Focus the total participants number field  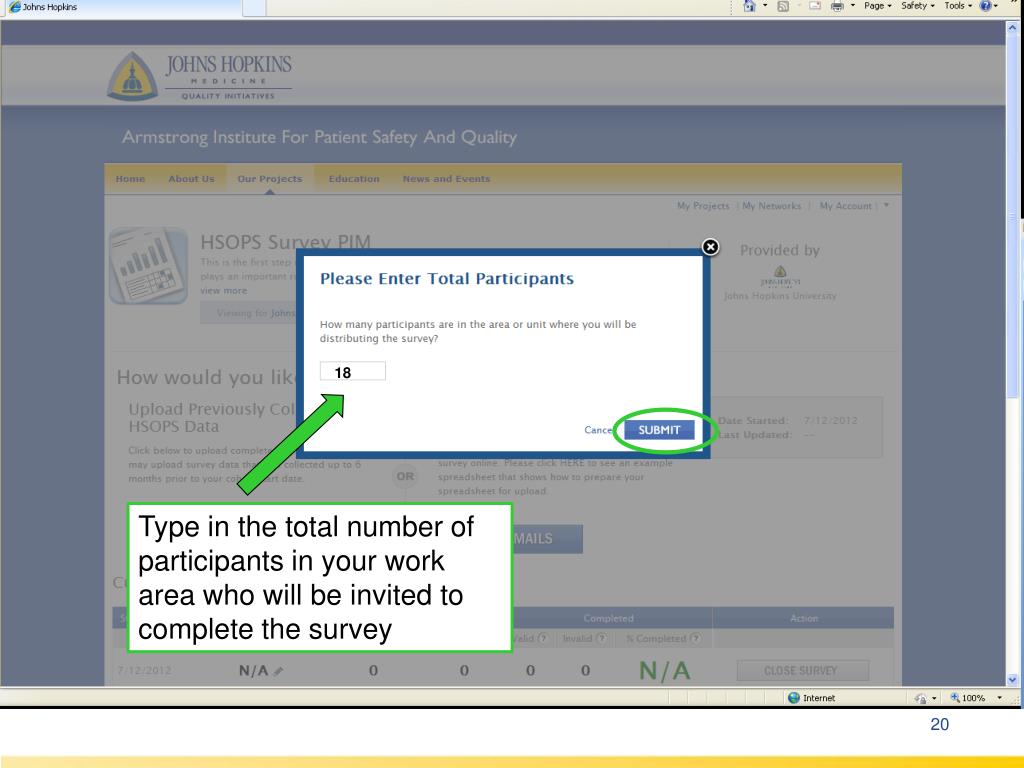353,371
